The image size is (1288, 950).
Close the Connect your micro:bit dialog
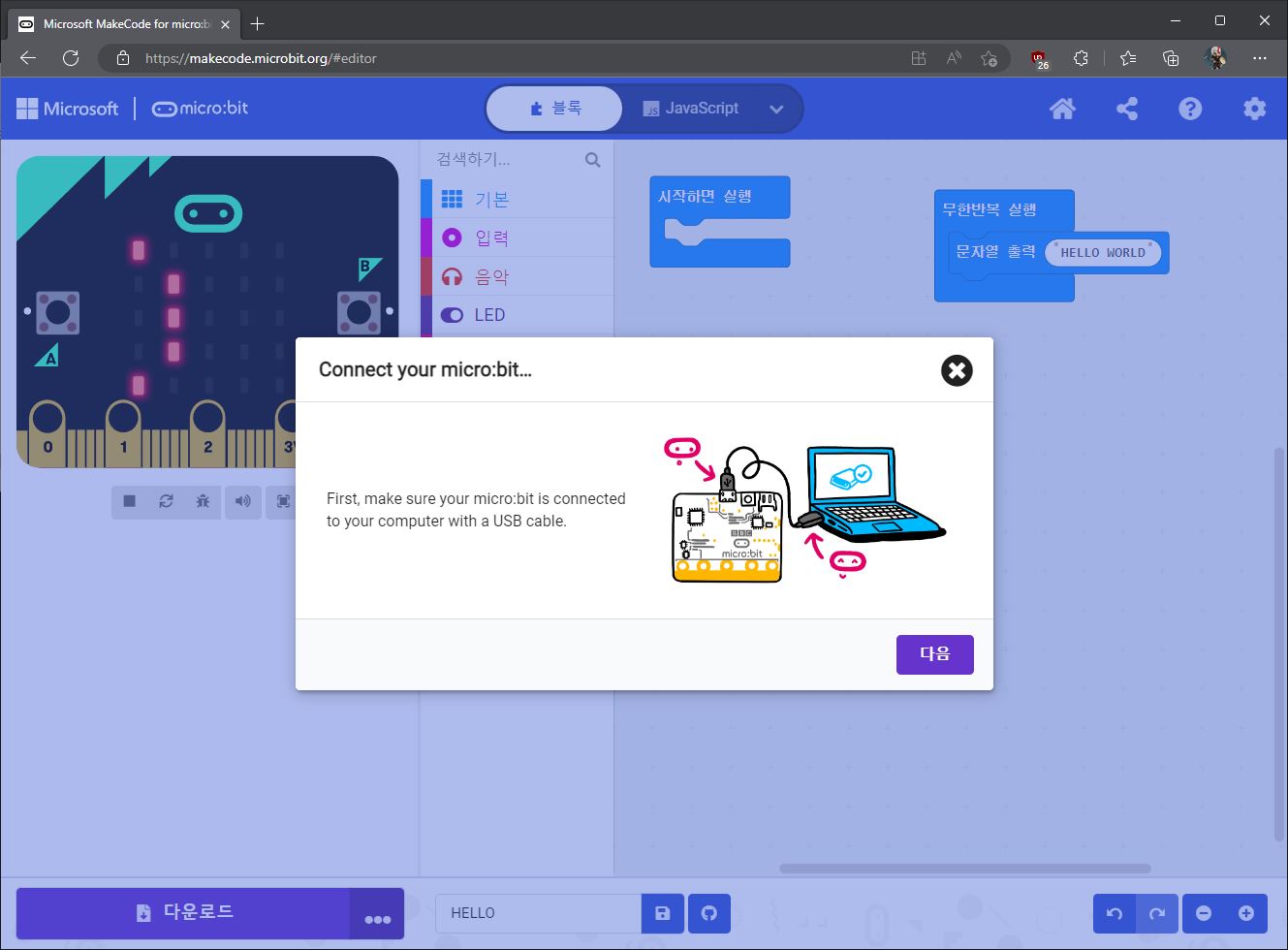coord(957,370)
